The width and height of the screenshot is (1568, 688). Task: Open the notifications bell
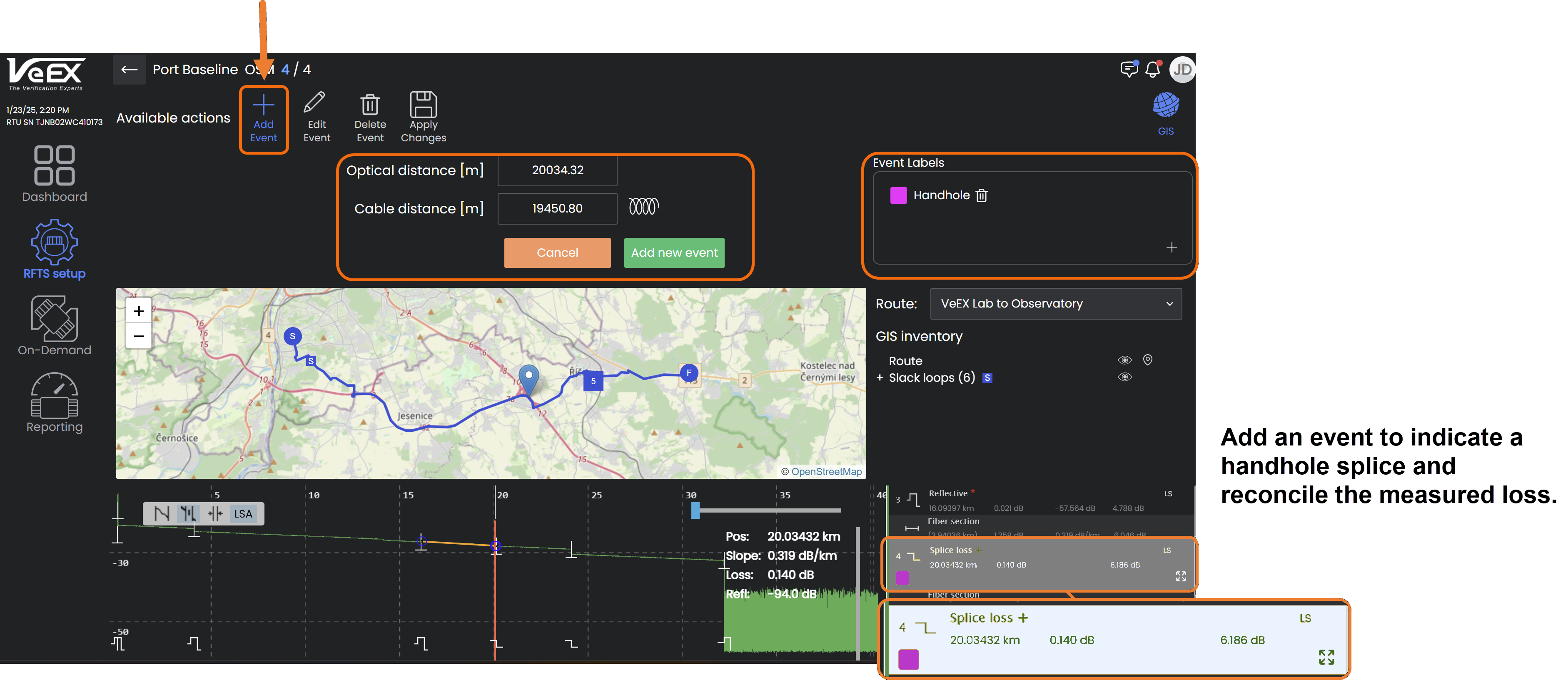tap(1152, 70)
